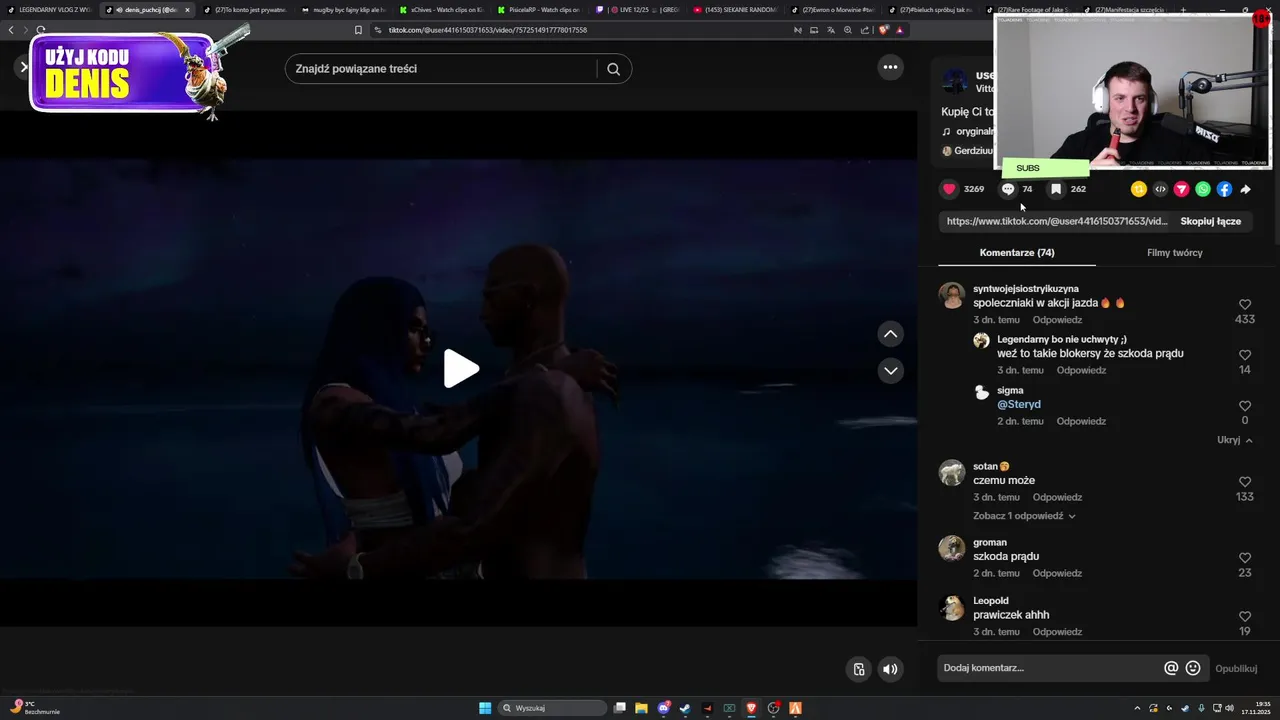This screenshot has height=720, width=1280.
Task: Open the three-dot video options menu
Action: click(890, 67)
